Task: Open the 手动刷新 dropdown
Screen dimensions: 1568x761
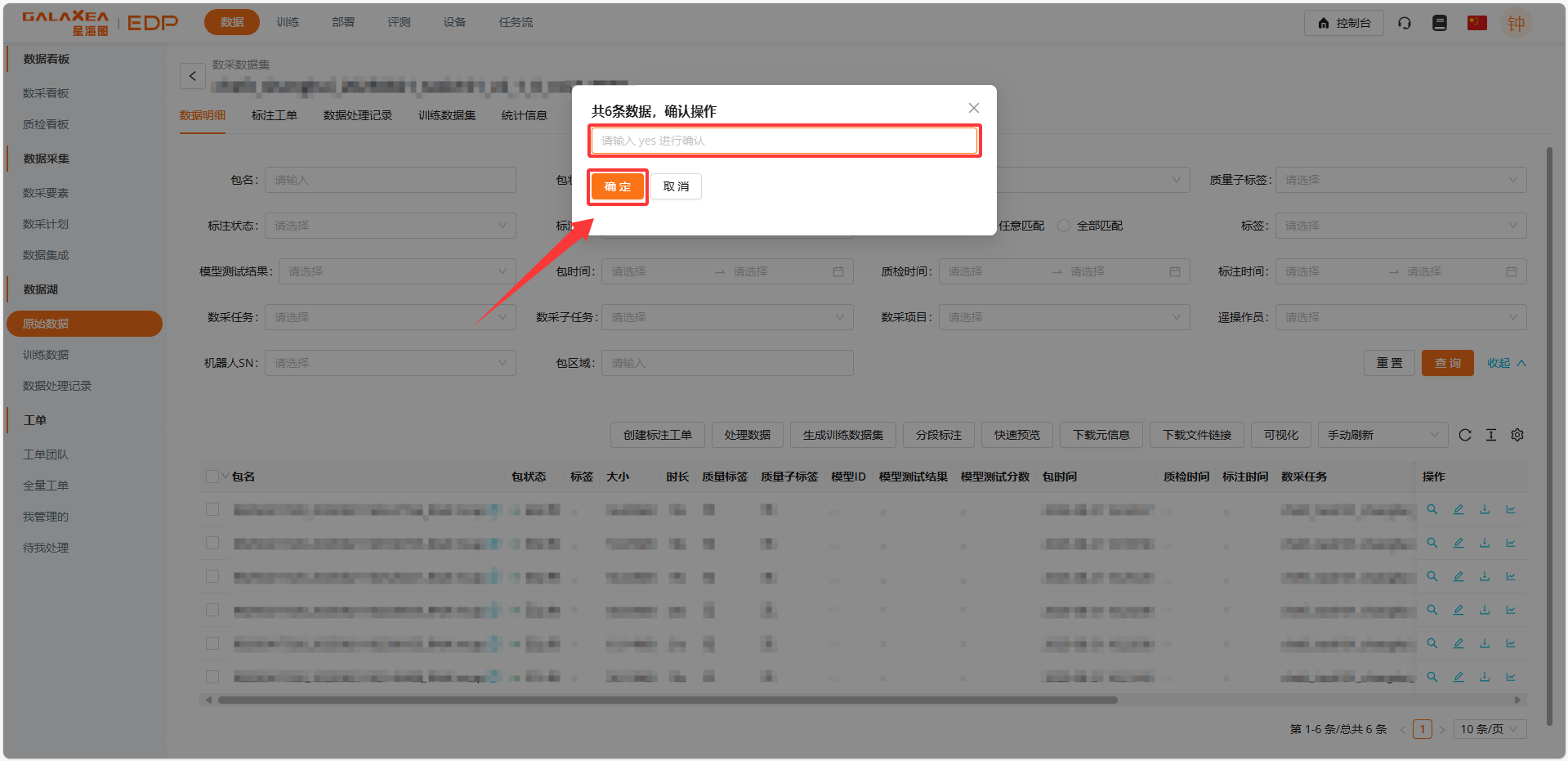Action: coord(1382,435)
